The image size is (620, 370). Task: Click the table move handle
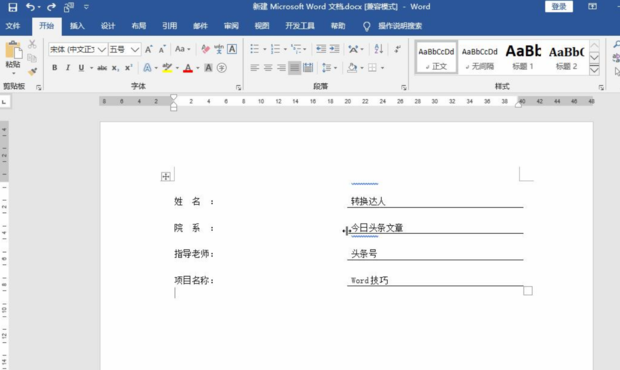coord(166,176)
